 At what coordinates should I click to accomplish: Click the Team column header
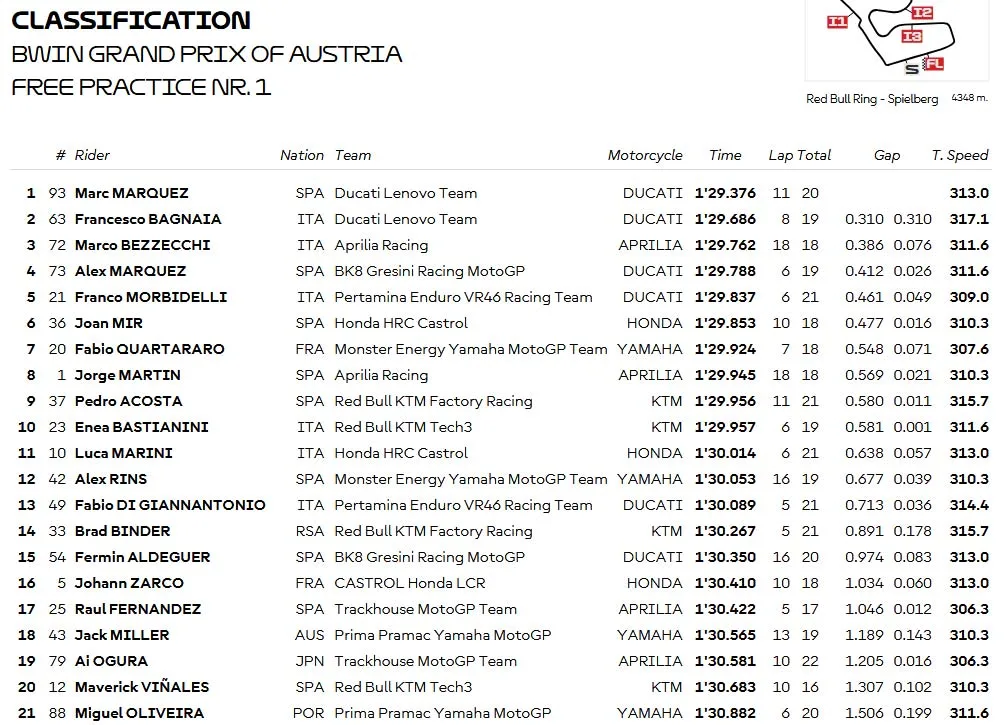pyautogui.click(x=353, y=155)
